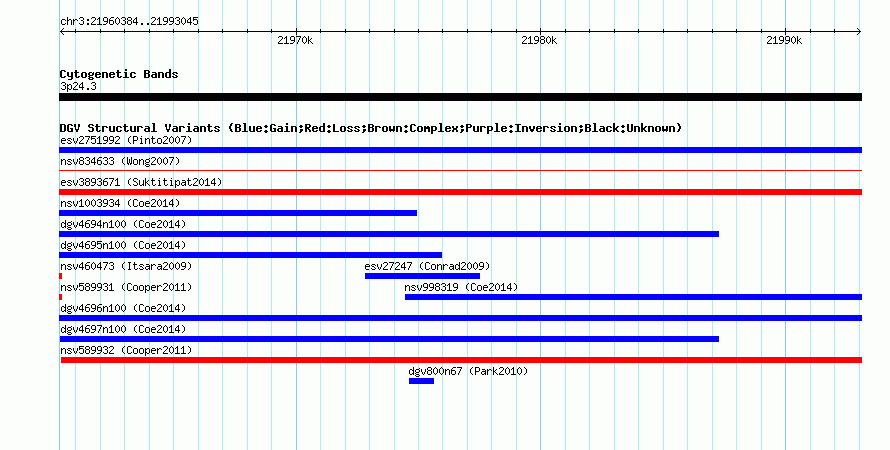890x450 pixels.
Task: Click the esv2751992 (Pinto2007) variant label
Action: 126,140
